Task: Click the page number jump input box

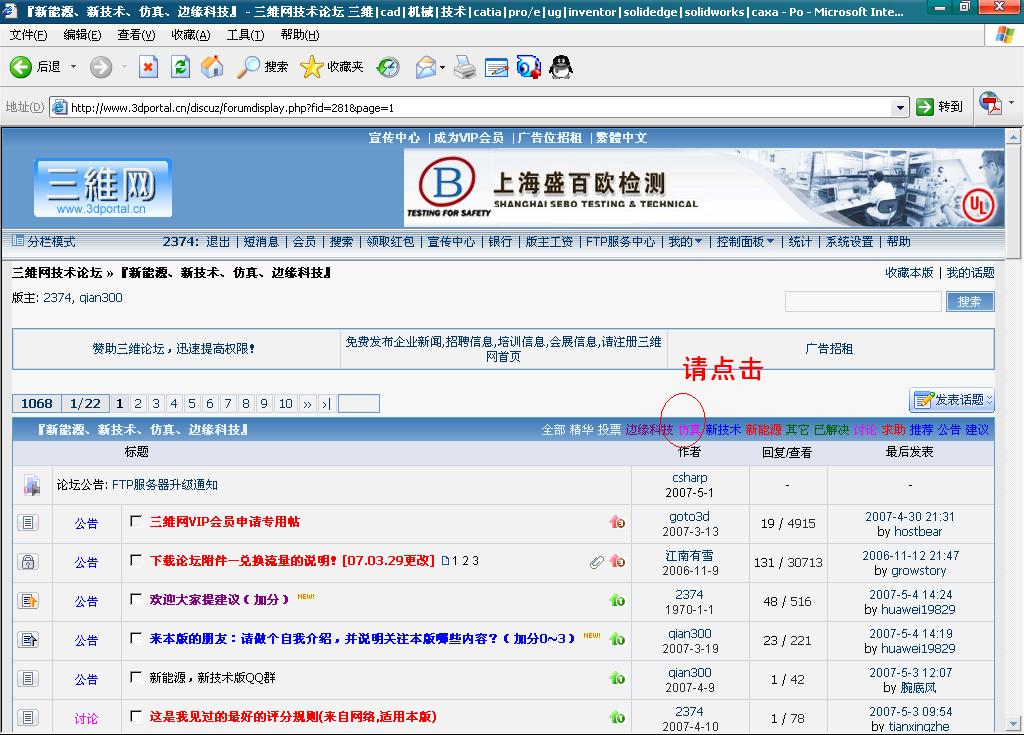Action: coord(359,404)
